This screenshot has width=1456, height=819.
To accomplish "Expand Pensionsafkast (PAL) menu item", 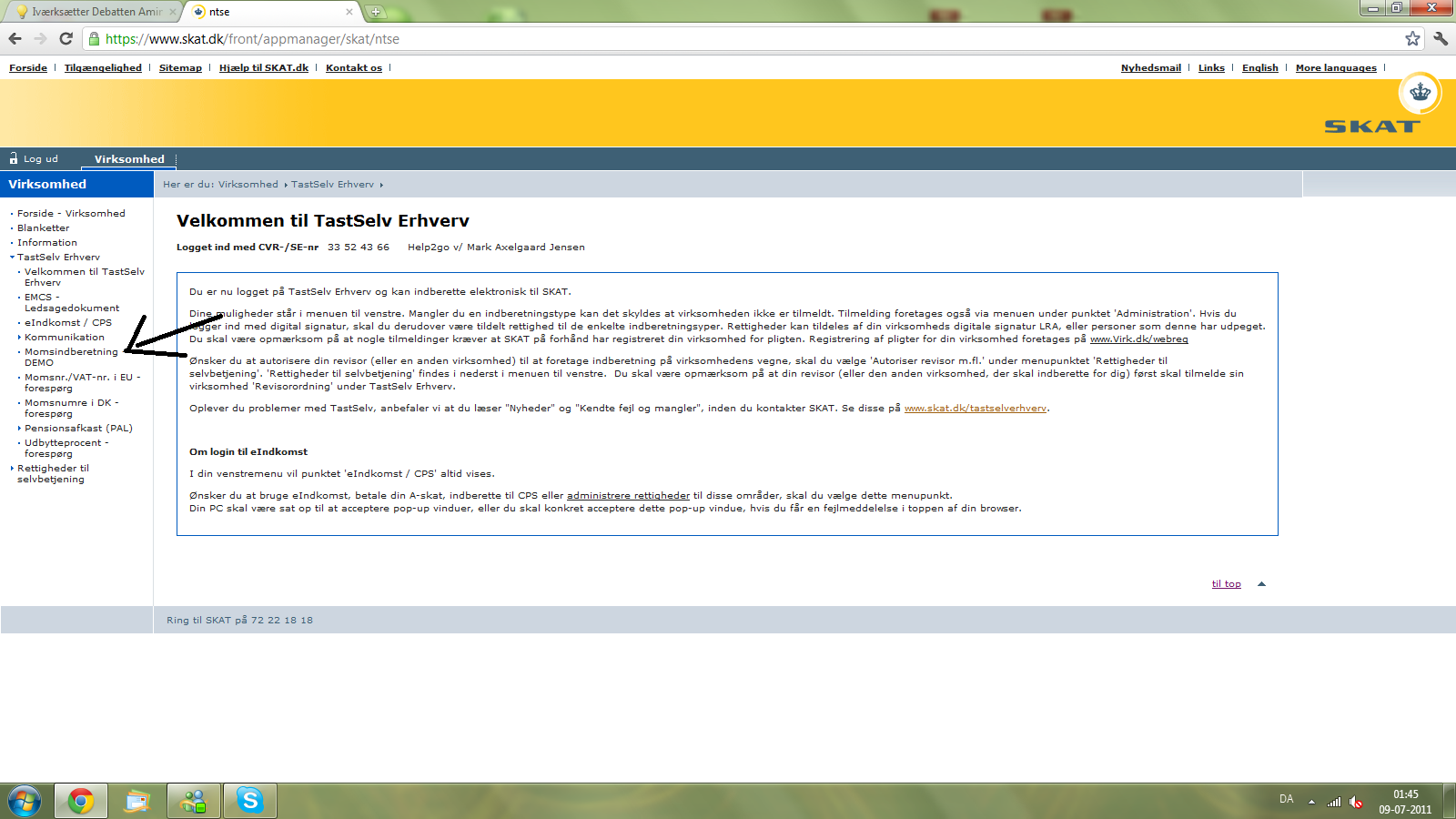I will (78, 429).
